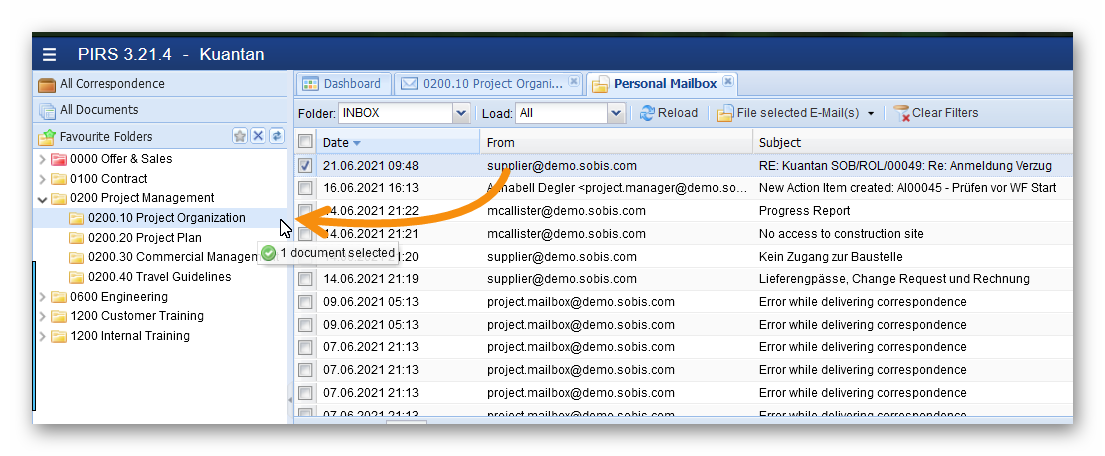Uncheck the supplier email from 21.06.2021 09:48
Screen dimensions: 1105x456
tap(305, 166)
